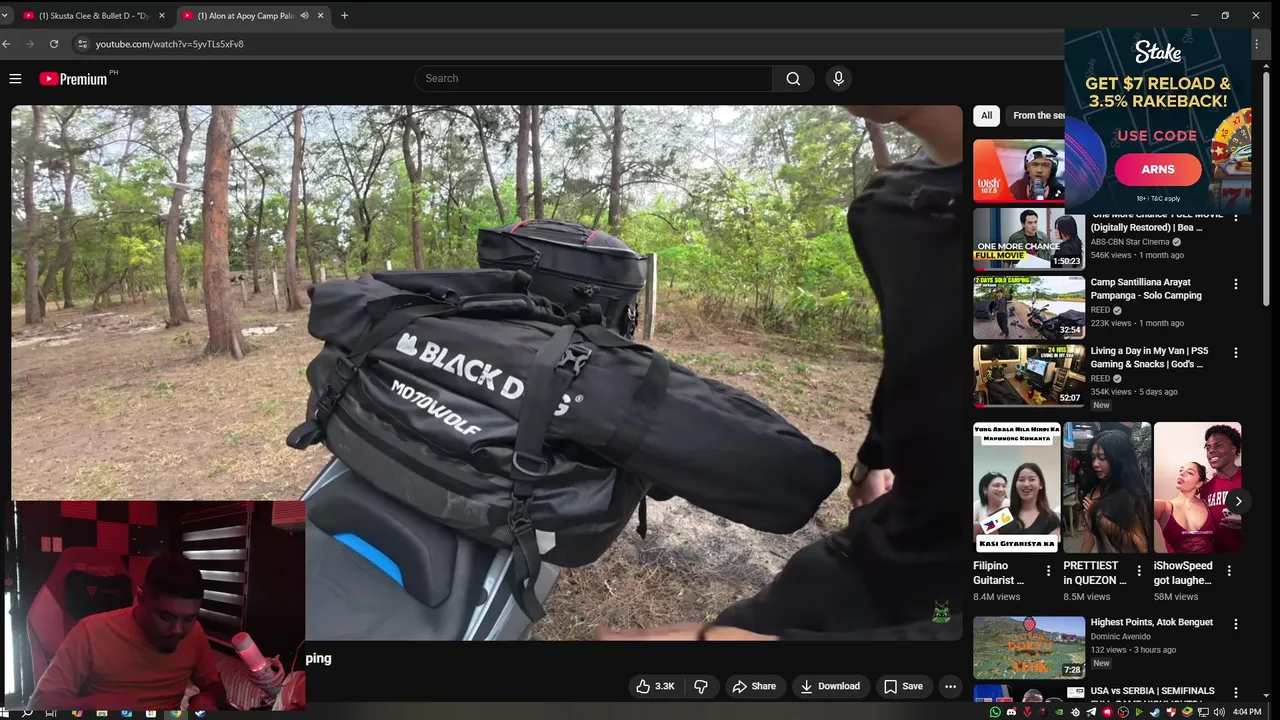
Task: Open 'iShowSpeed got laughed' short
Action: pyautogui.click(x=1197, y=488)
